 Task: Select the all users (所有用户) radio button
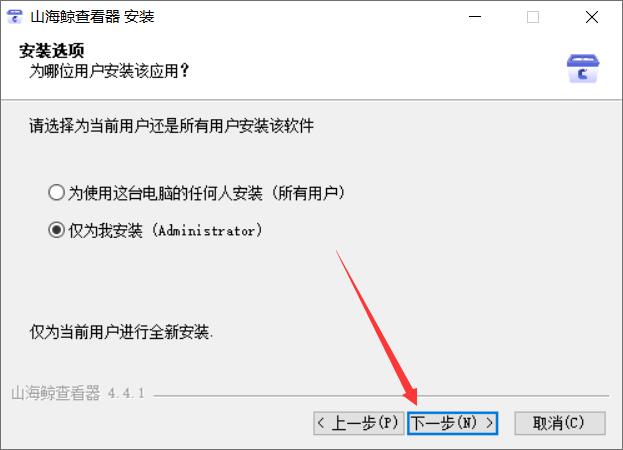pyautogui.click(x=56, y=193)
